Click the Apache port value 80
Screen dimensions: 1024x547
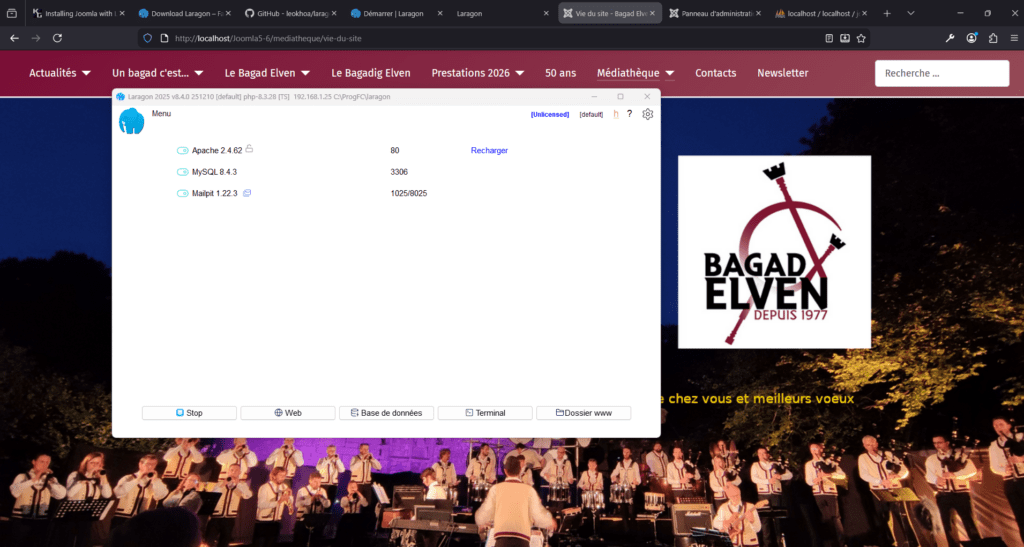click(x=394, y=151)
